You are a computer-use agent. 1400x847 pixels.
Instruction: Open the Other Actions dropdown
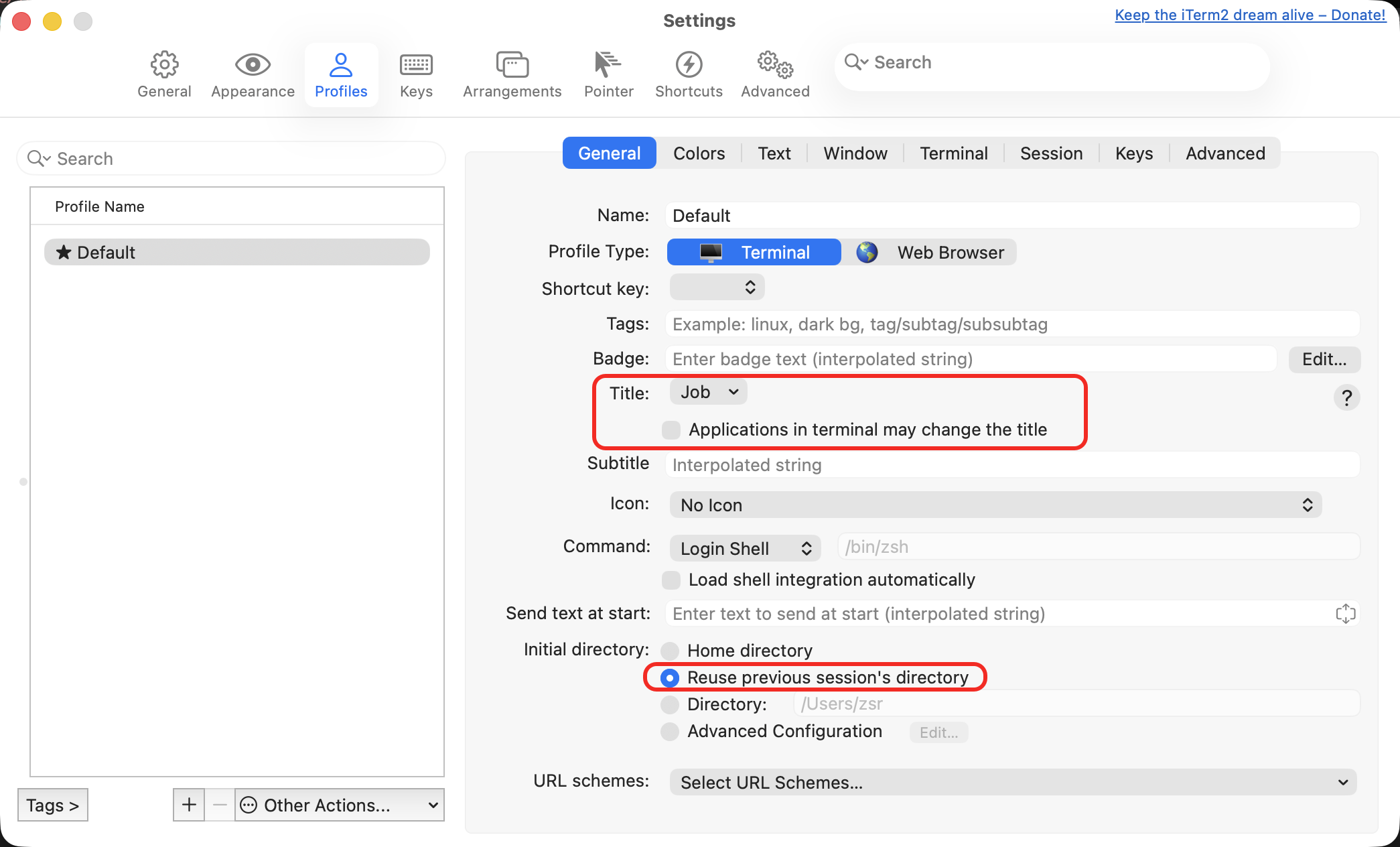point(340,805)
